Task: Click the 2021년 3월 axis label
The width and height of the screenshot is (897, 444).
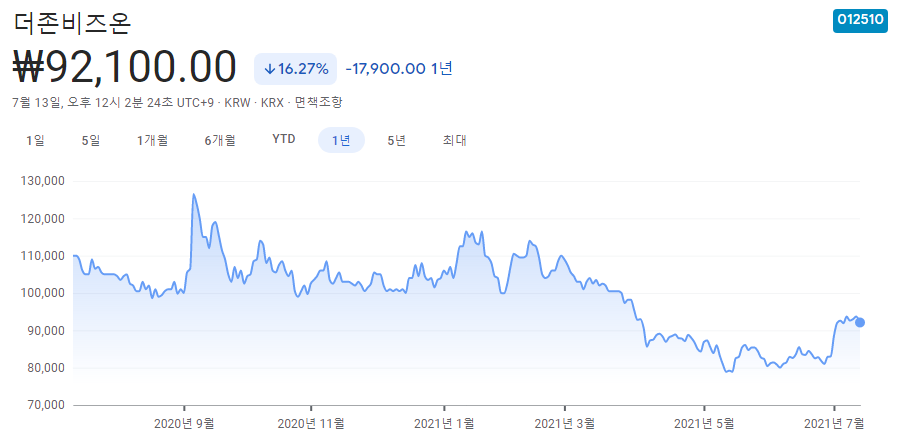Action: click(565, 423)
